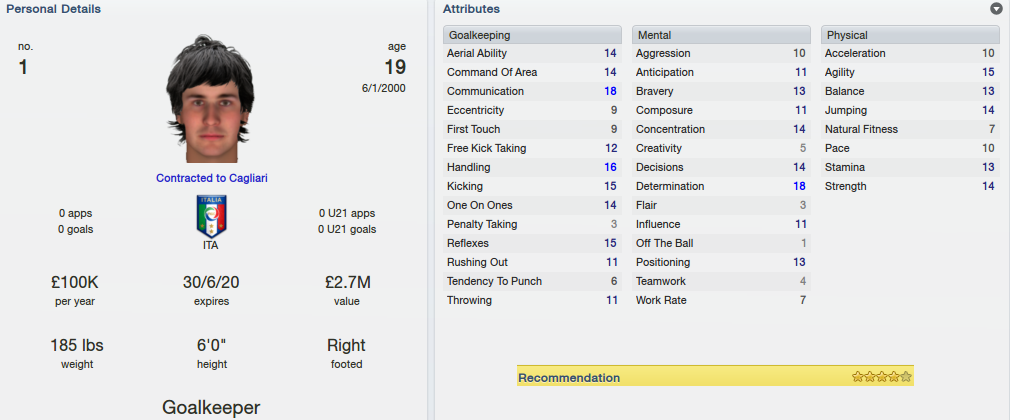
Task: Select the Reflexes attribute row
Action: coord(532,243)
